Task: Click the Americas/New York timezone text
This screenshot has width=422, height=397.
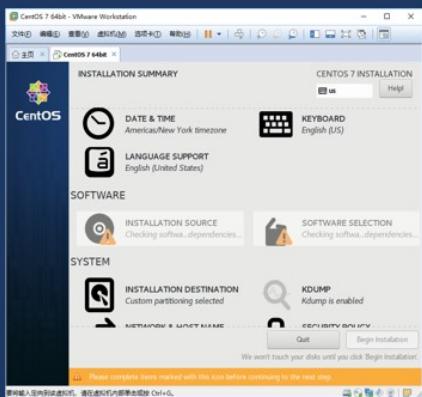Action: coord(176,130)
